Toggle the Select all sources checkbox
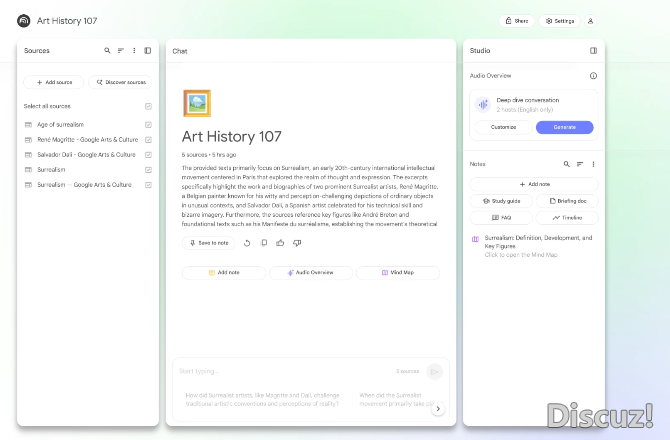Viewport: 670px width, 440px height. point(148,106)
